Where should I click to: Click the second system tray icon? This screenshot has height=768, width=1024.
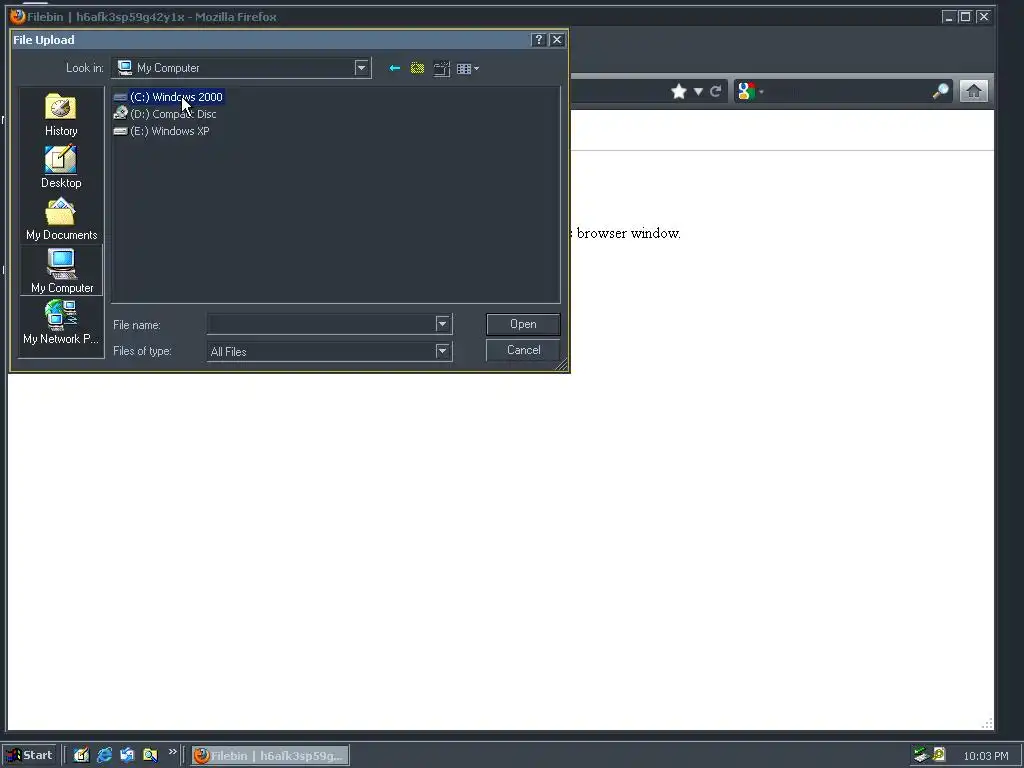[939, 755]
